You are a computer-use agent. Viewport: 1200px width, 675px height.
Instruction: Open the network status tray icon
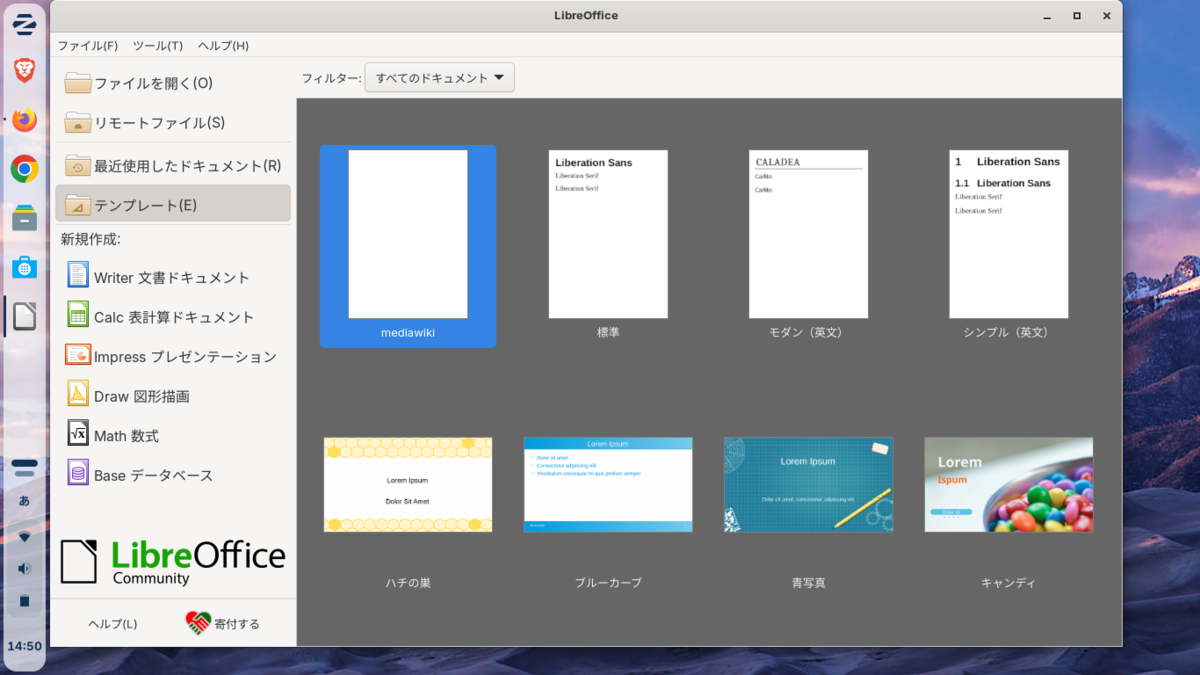coord(25,536)
